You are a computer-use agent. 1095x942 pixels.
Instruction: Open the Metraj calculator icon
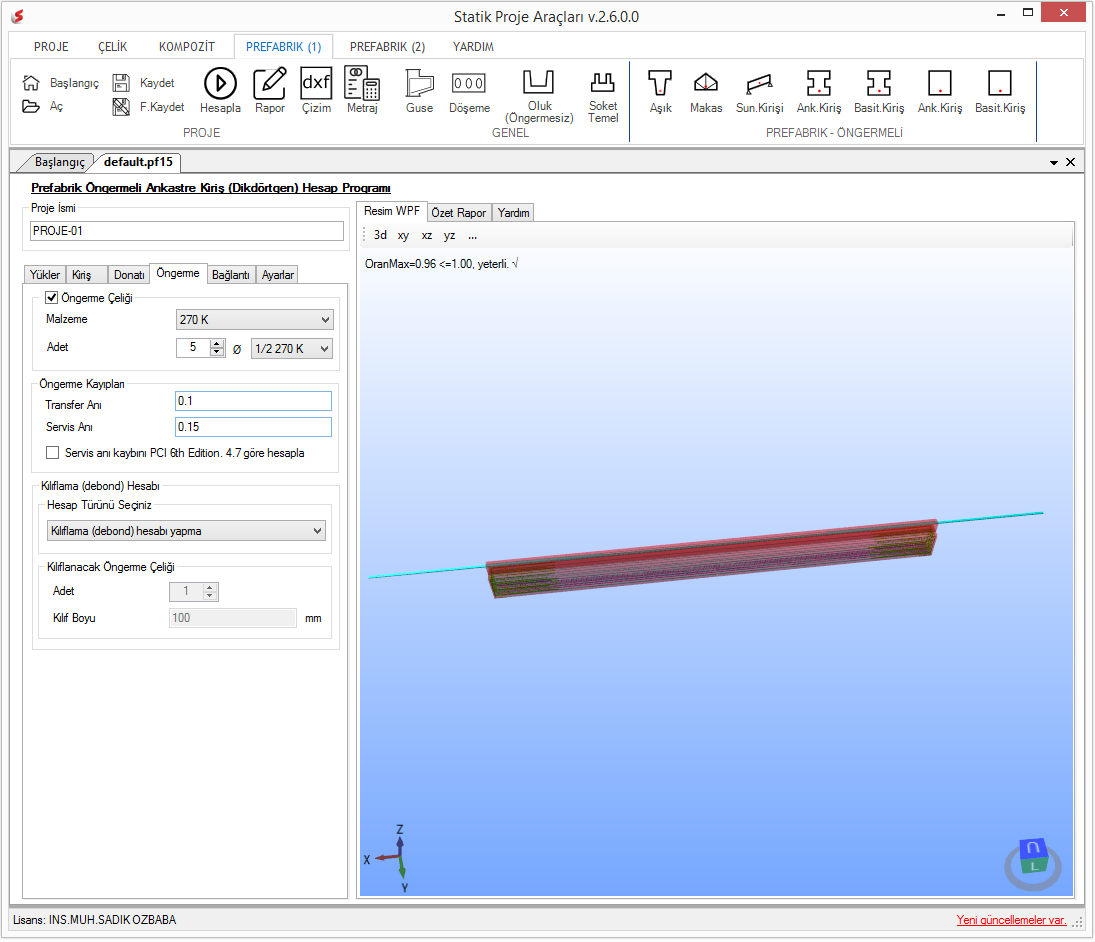point(362,83)
